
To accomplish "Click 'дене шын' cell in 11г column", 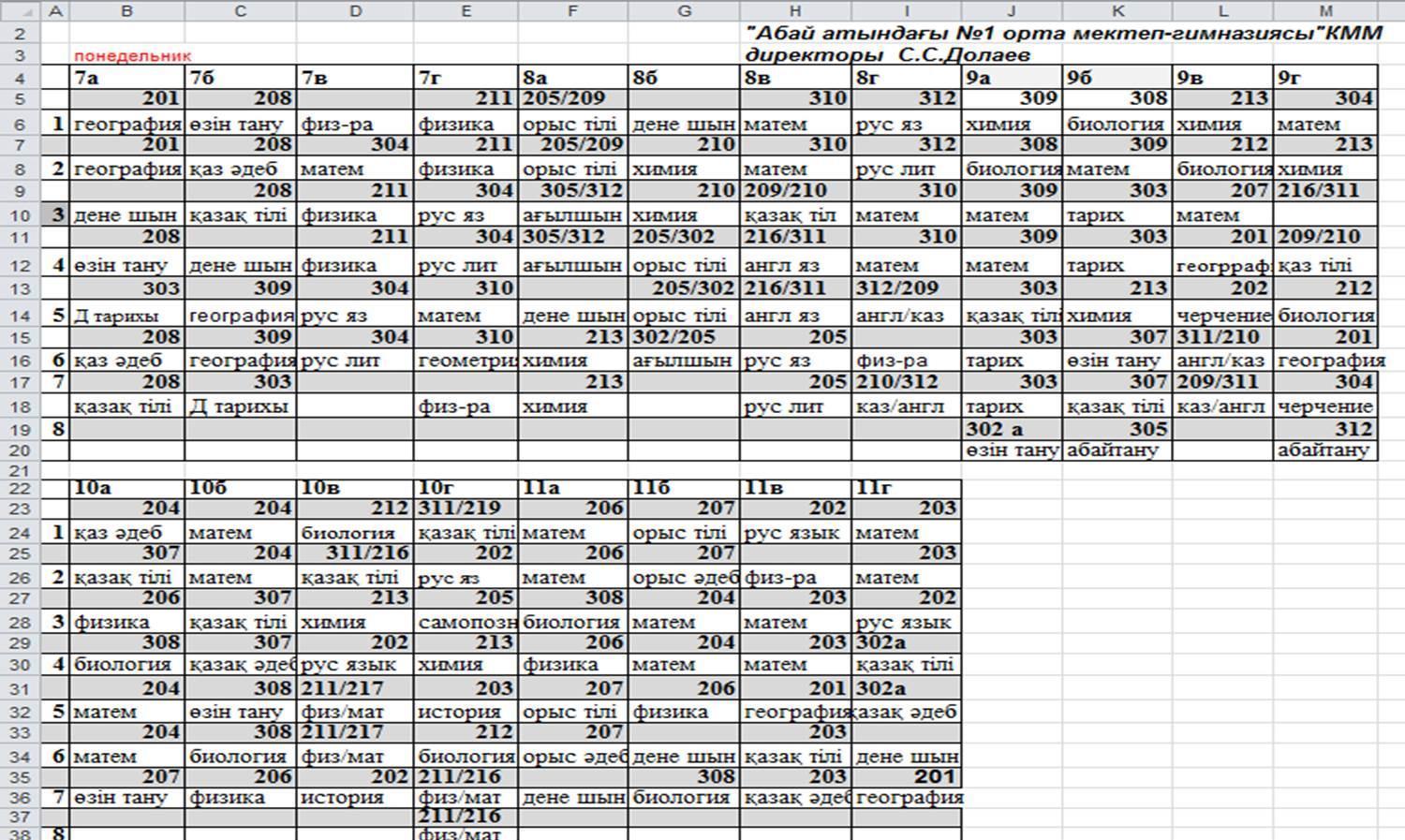I will coord(906,756).
